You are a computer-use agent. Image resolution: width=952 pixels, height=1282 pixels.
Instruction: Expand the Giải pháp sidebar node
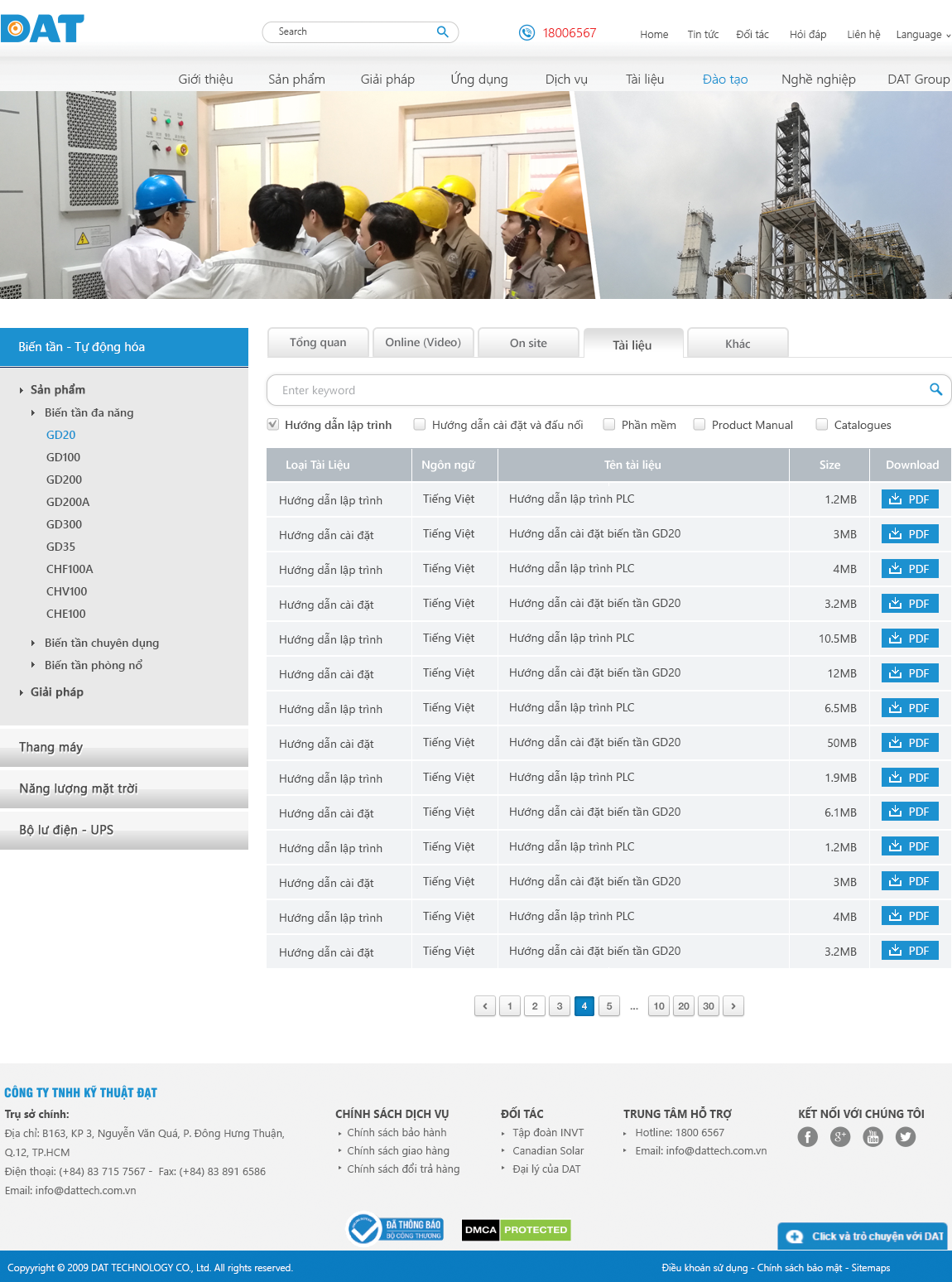pos(22,692)
